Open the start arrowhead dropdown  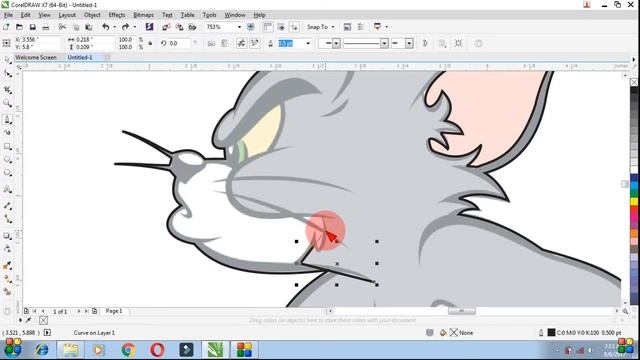click(336, 43)
